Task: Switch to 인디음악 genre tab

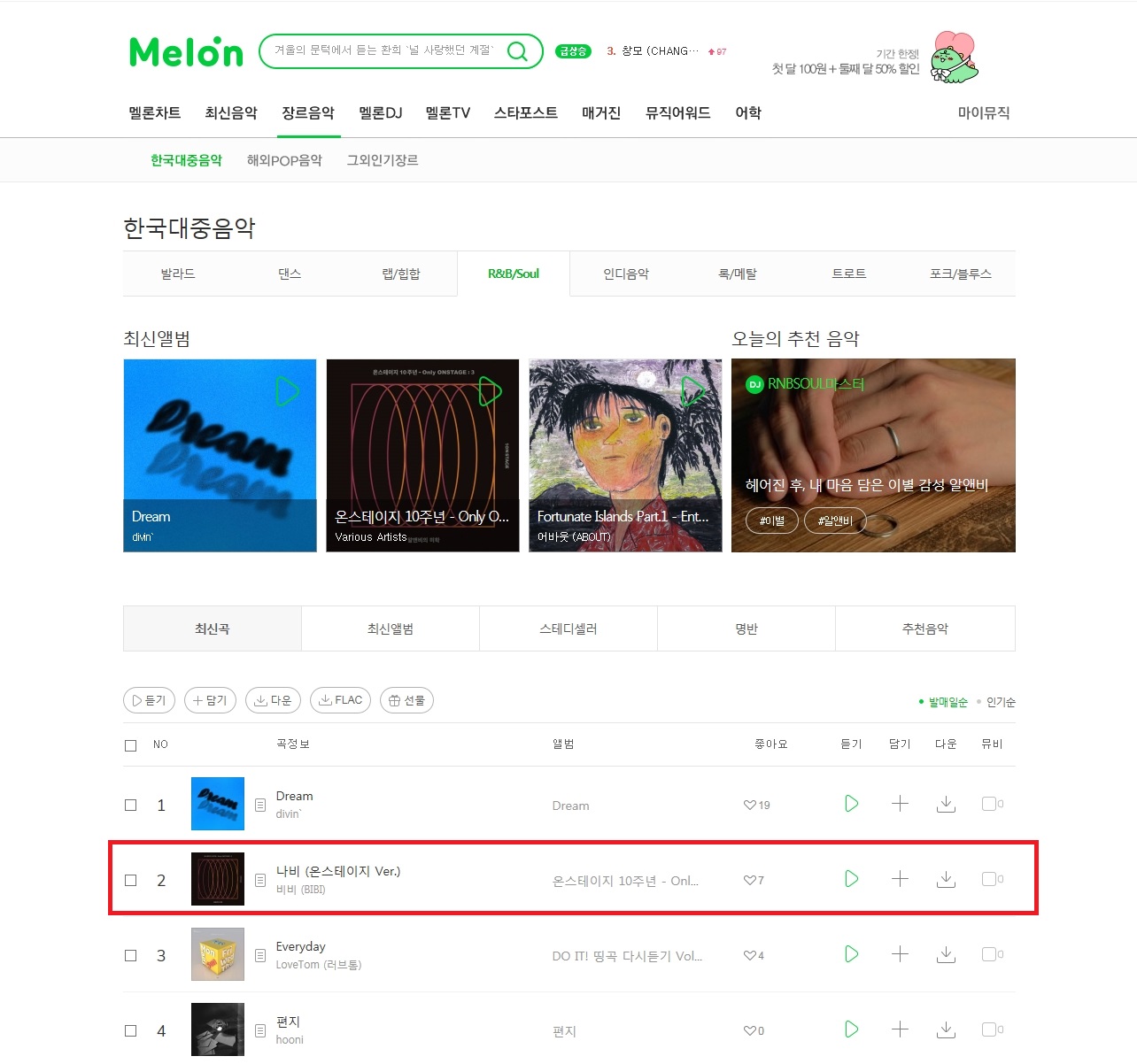Action: (x=626, y=274)
